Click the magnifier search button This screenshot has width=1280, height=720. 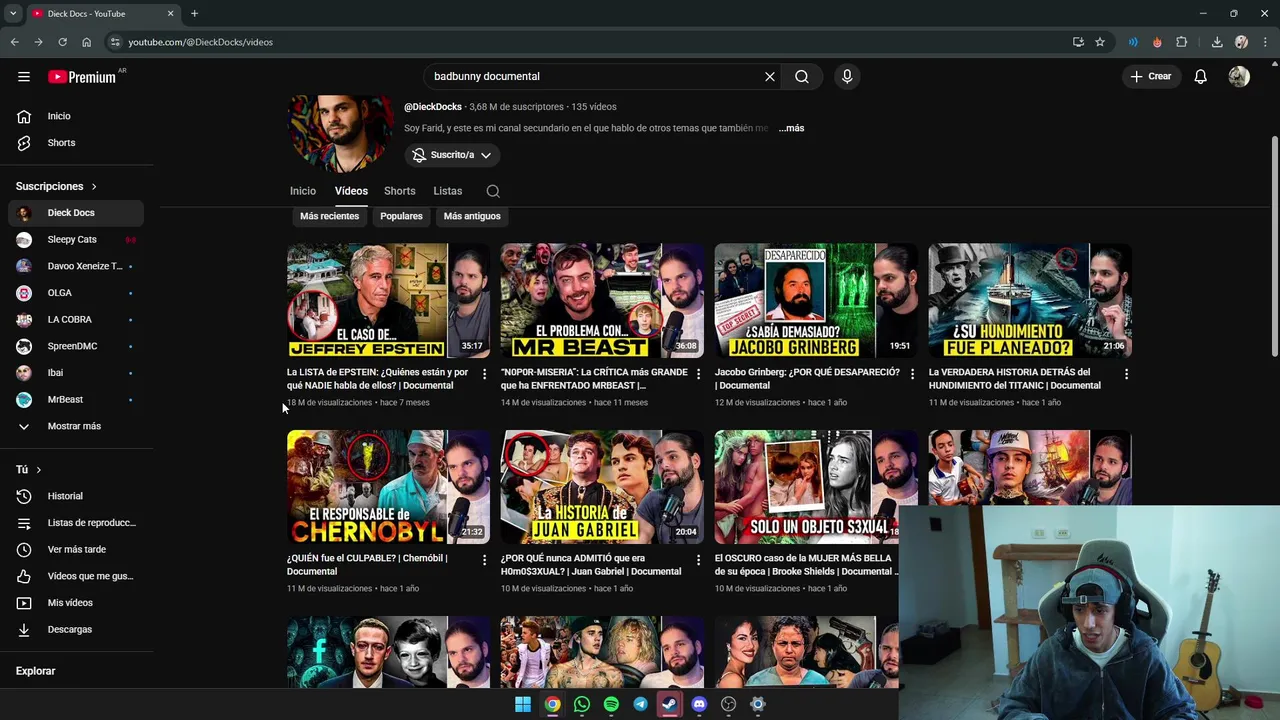coord(802,76)
